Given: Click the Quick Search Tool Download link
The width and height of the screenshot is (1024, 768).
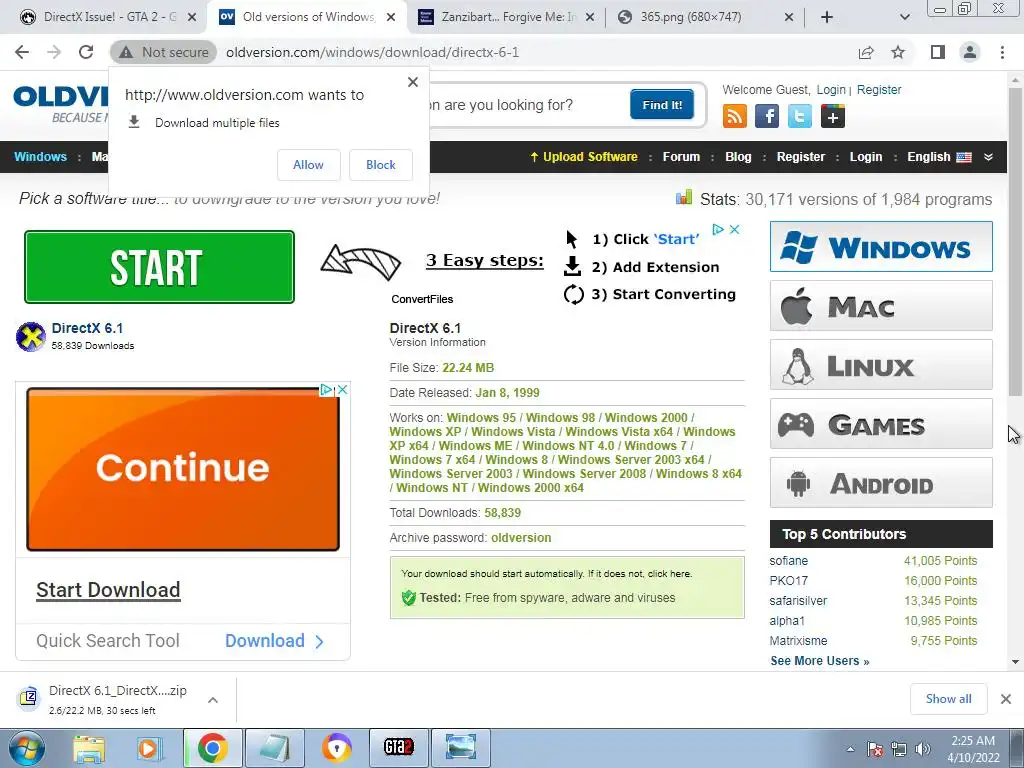Looking at the screenshot, I should 274,641.
